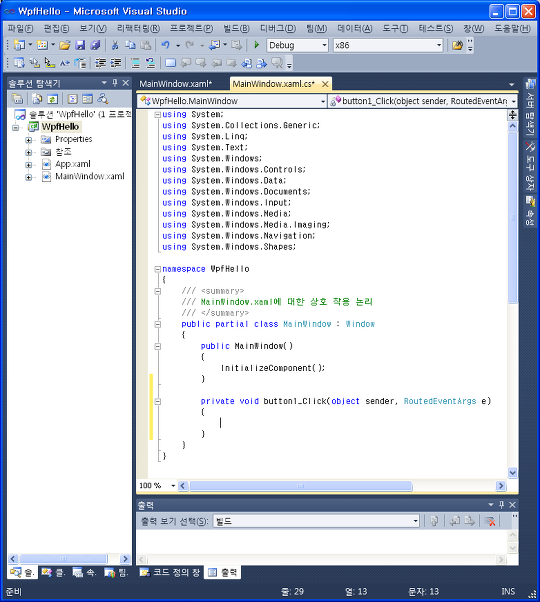The image size is (540, 602).
Task: Expand the Properties node in solution tree
Action: point(29,140)
